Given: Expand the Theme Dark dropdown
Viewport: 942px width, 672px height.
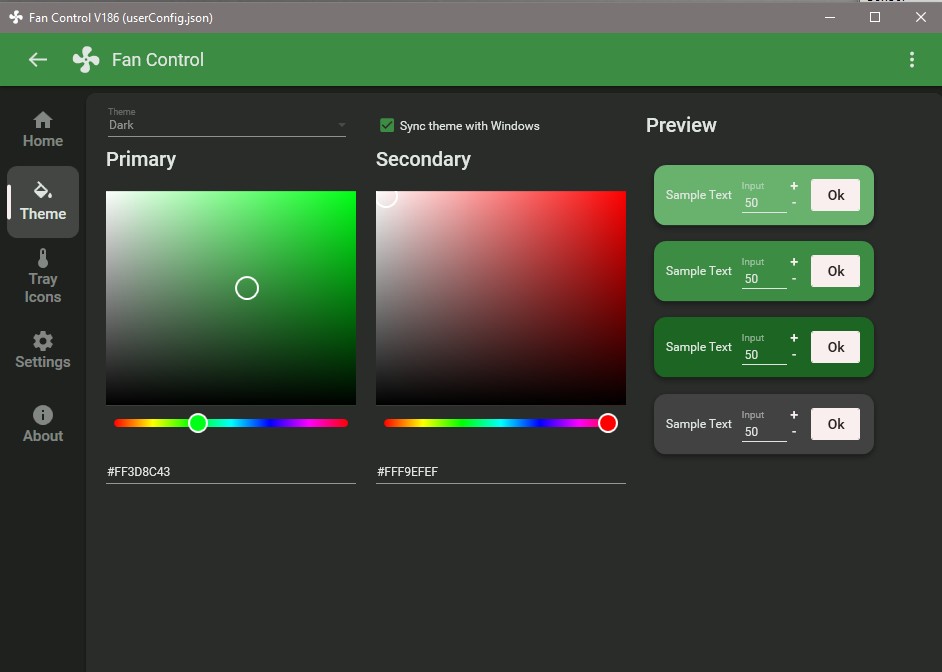Looking at the screenshot, I should (226, 125).
